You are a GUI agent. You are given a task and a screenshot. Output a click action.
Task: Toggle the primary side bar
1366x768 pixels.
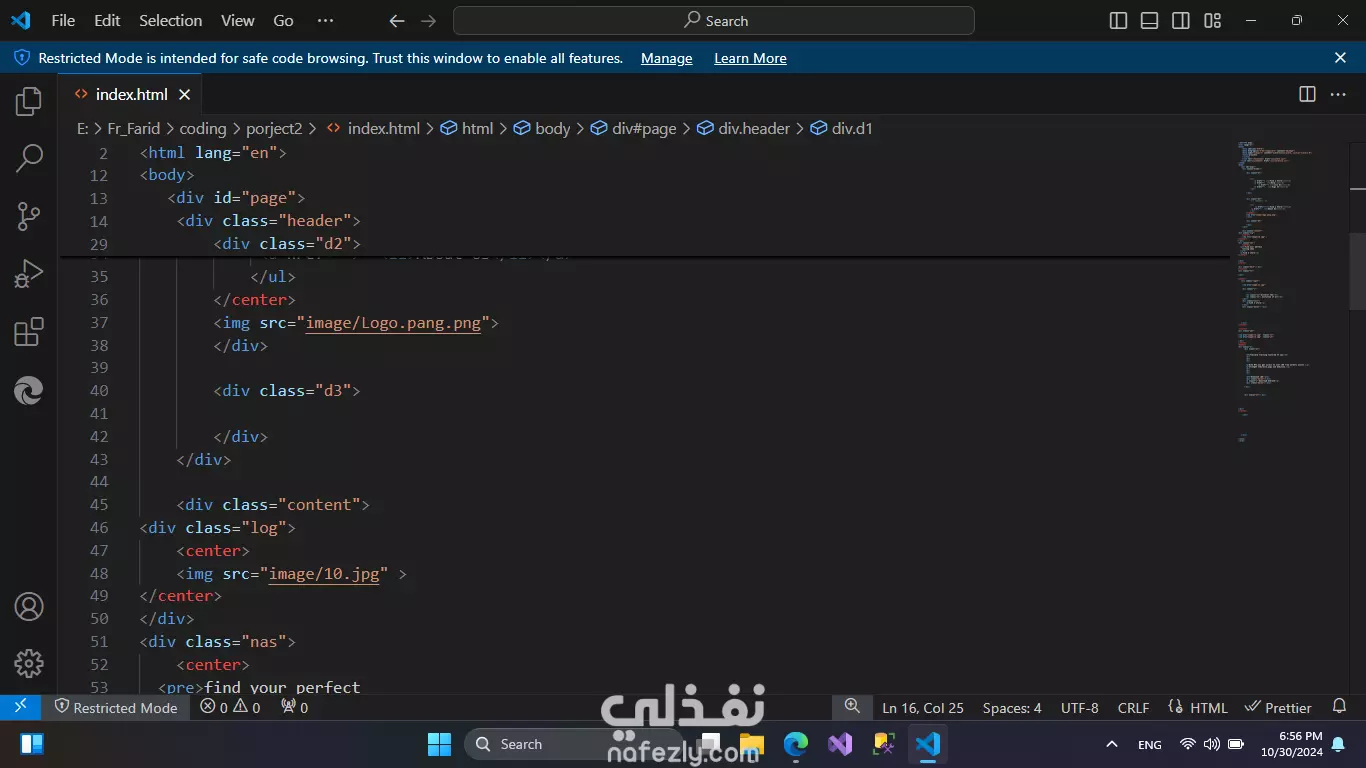pos(1119,20)
